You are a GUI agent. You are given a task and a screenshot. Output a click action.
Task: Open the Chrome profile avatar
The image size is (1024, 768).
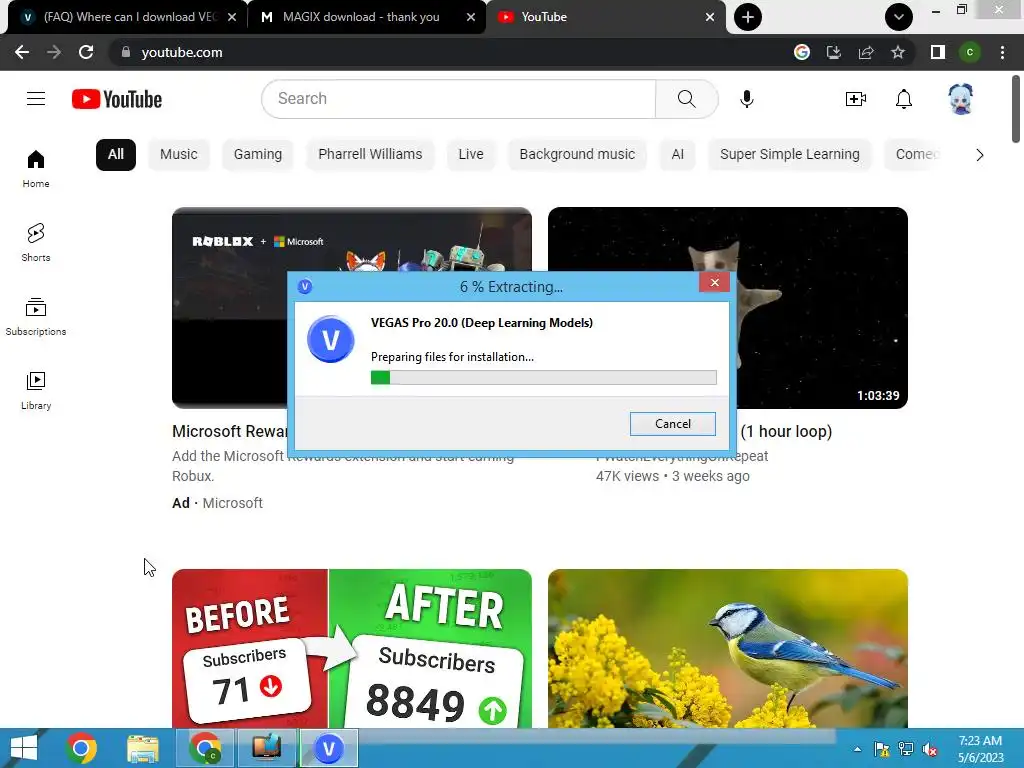pyautogui.click(x=970, y=52)
